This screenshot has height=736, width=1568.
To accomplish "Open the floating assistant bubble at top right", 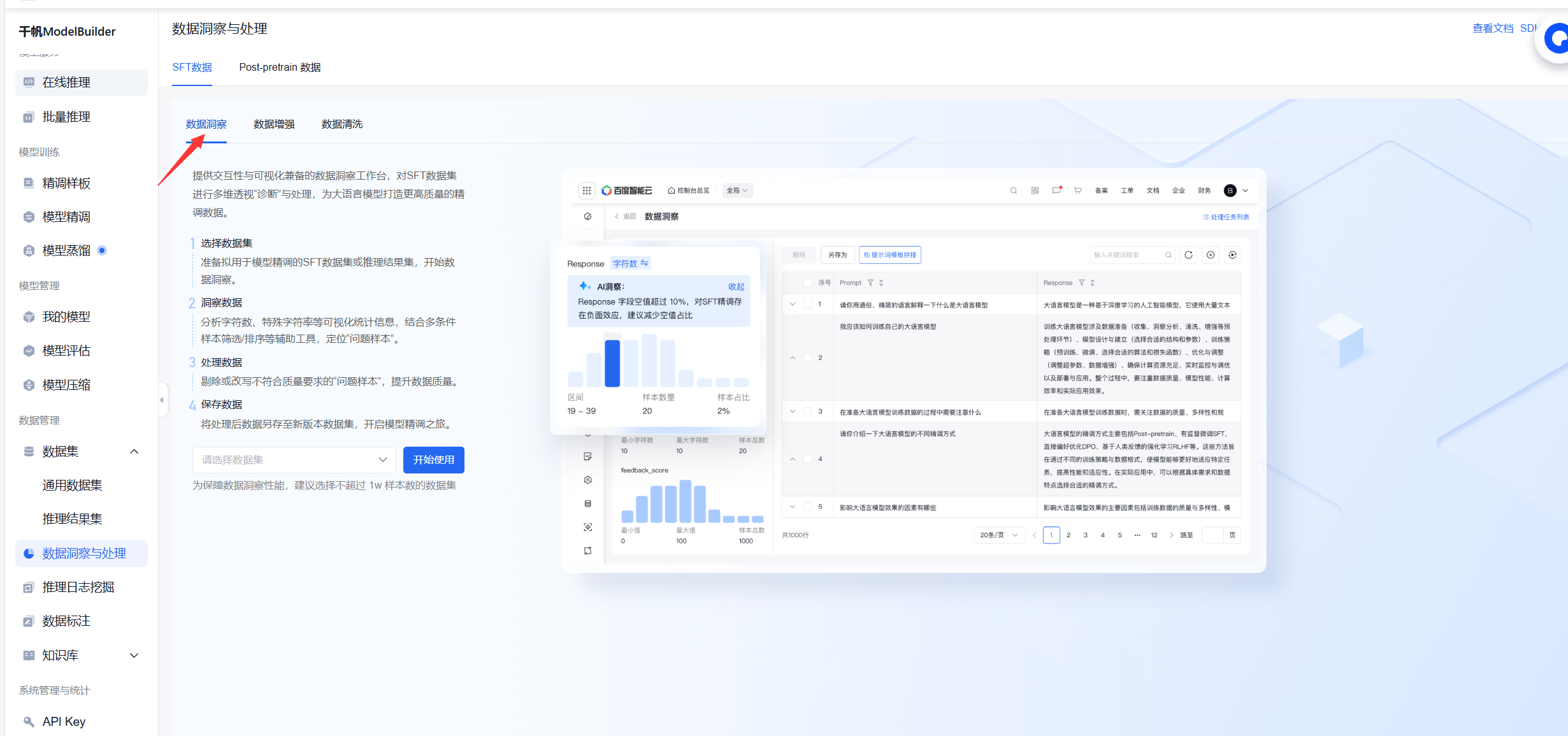I will pos(1556,40).
